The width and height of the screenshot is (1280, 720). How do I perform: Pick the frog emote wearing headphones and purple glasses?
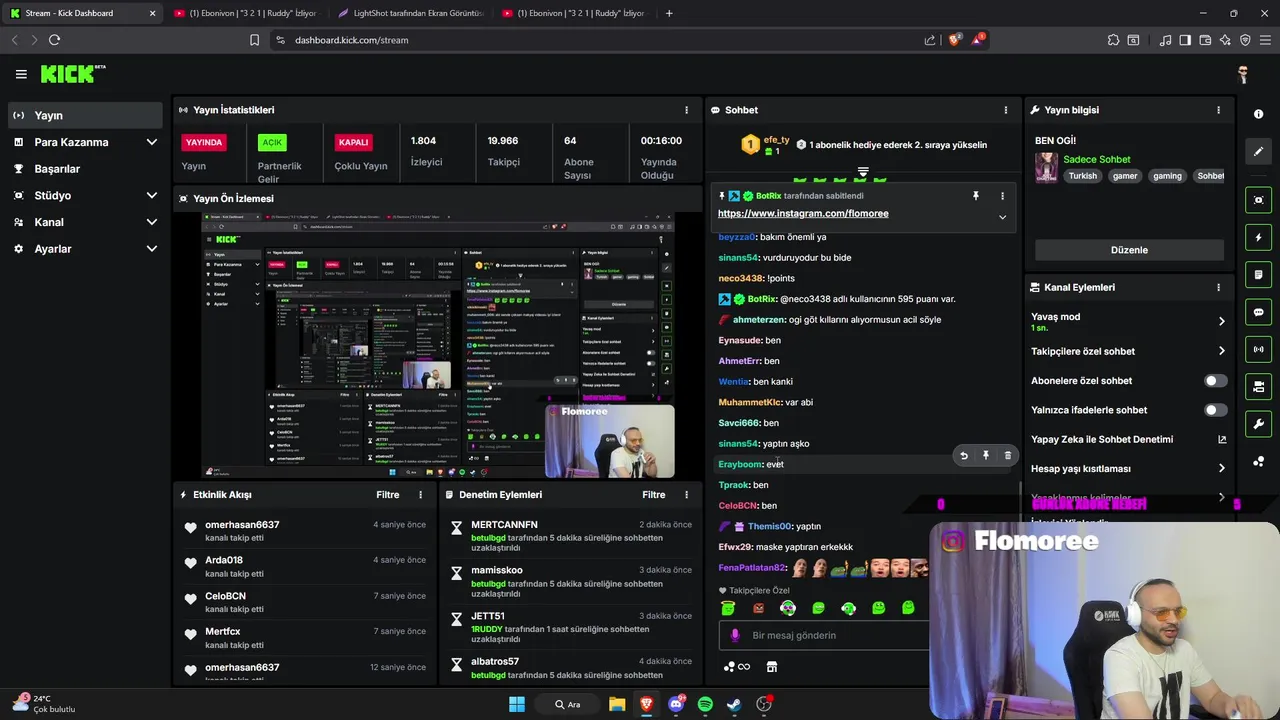coord(788,608)
